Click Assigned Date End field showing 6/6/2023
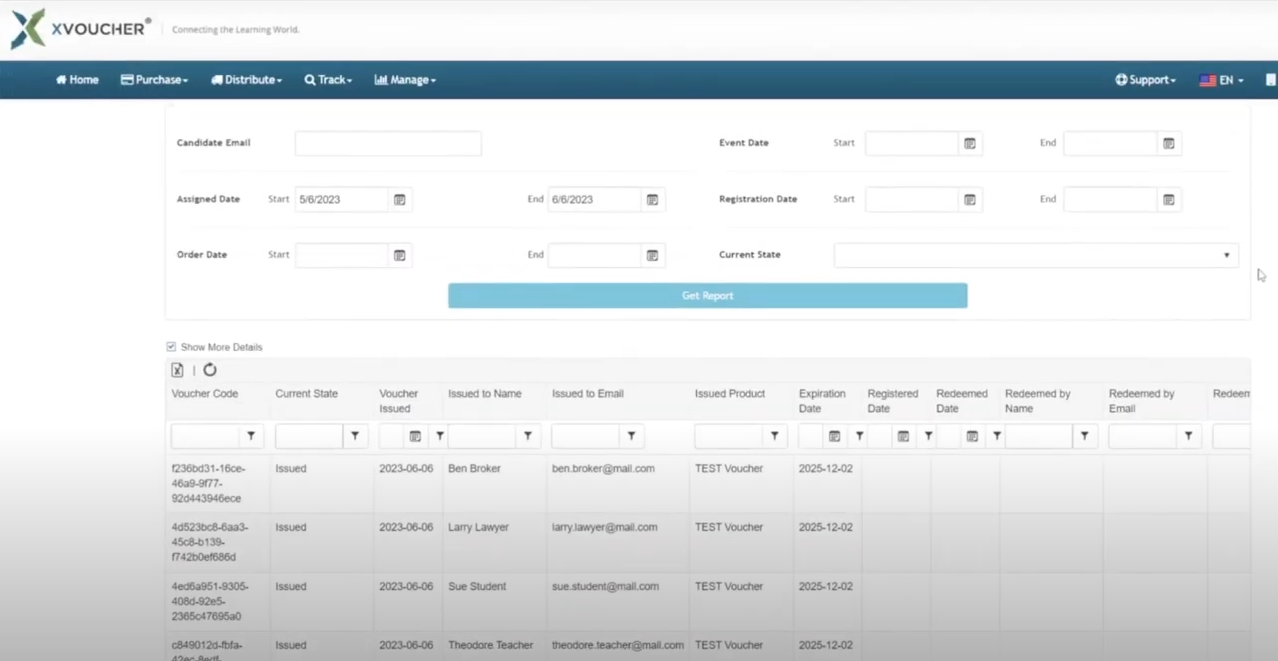Viewport: 1278px width, 661px height. [x=594, y=200]
